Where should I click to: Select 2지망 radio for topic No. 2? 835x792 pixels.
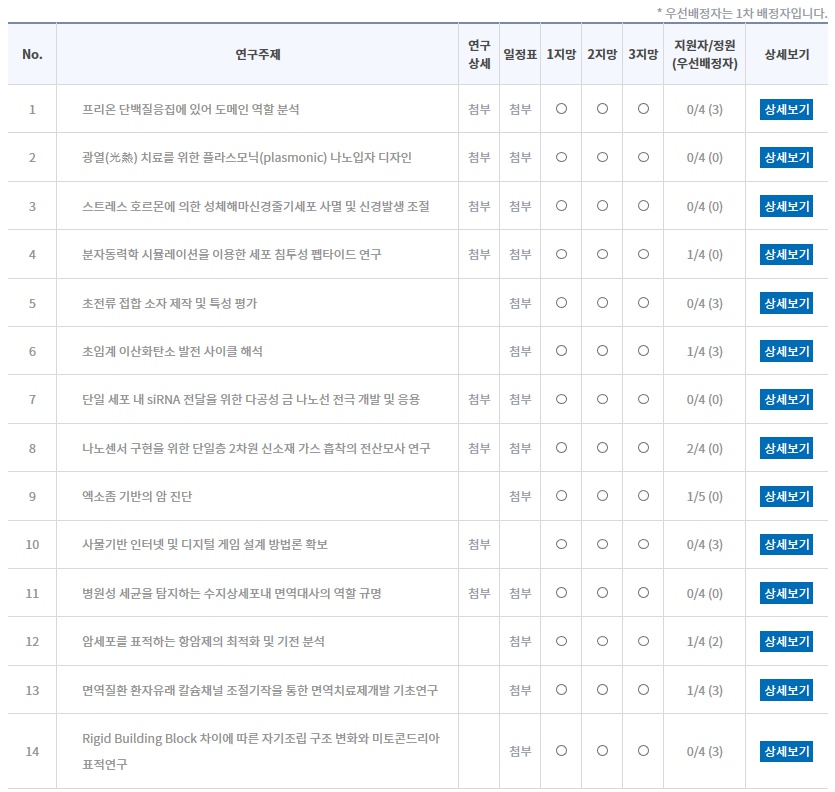pyautogui.click(x=602, y=157)
